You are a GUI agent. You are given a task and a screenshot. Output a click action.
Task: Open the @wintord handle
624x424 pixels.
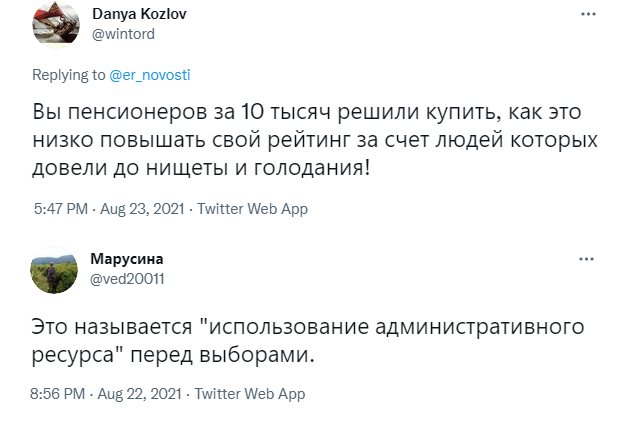(x=123, y=33)
